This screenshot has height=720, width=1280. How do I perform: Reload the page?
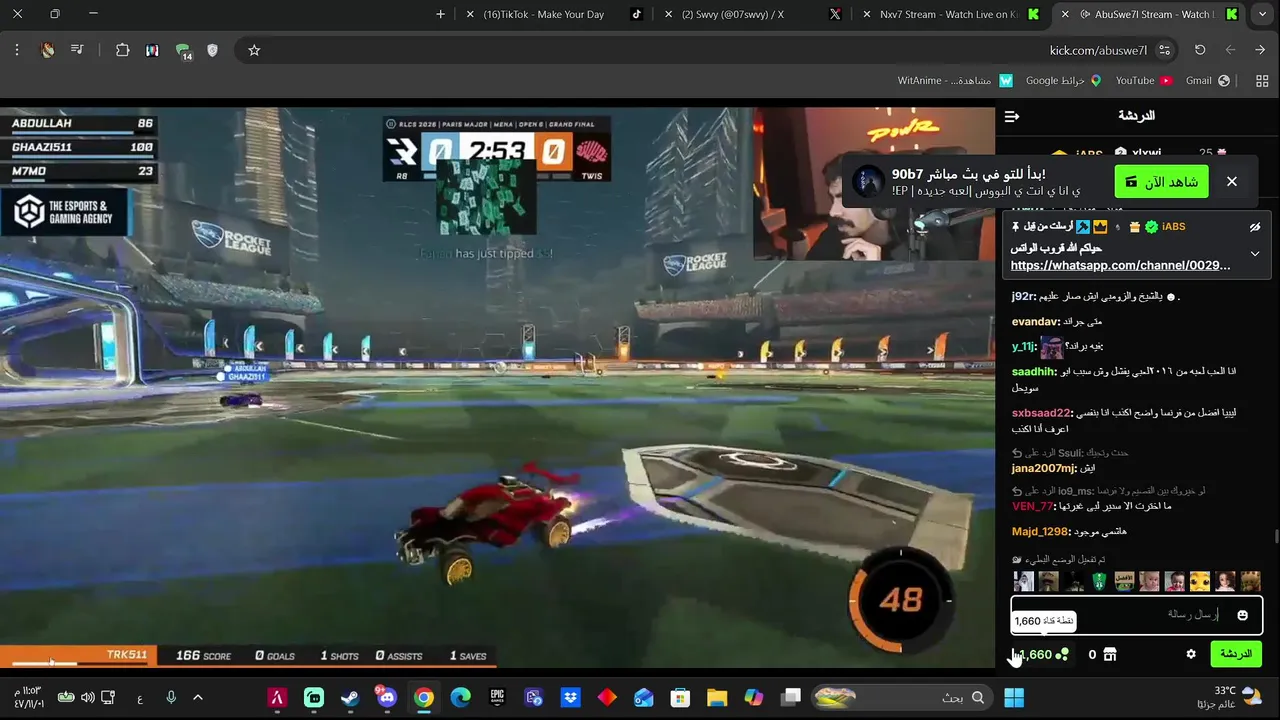coord(1200,50)
